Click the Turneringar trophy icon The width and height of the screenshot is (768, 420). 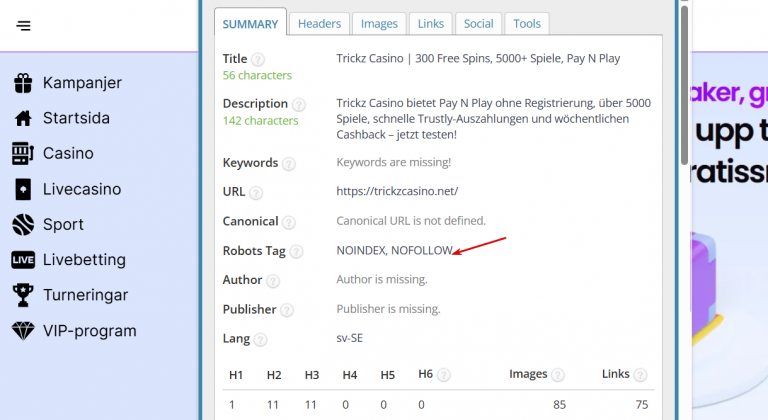(23, 295)
